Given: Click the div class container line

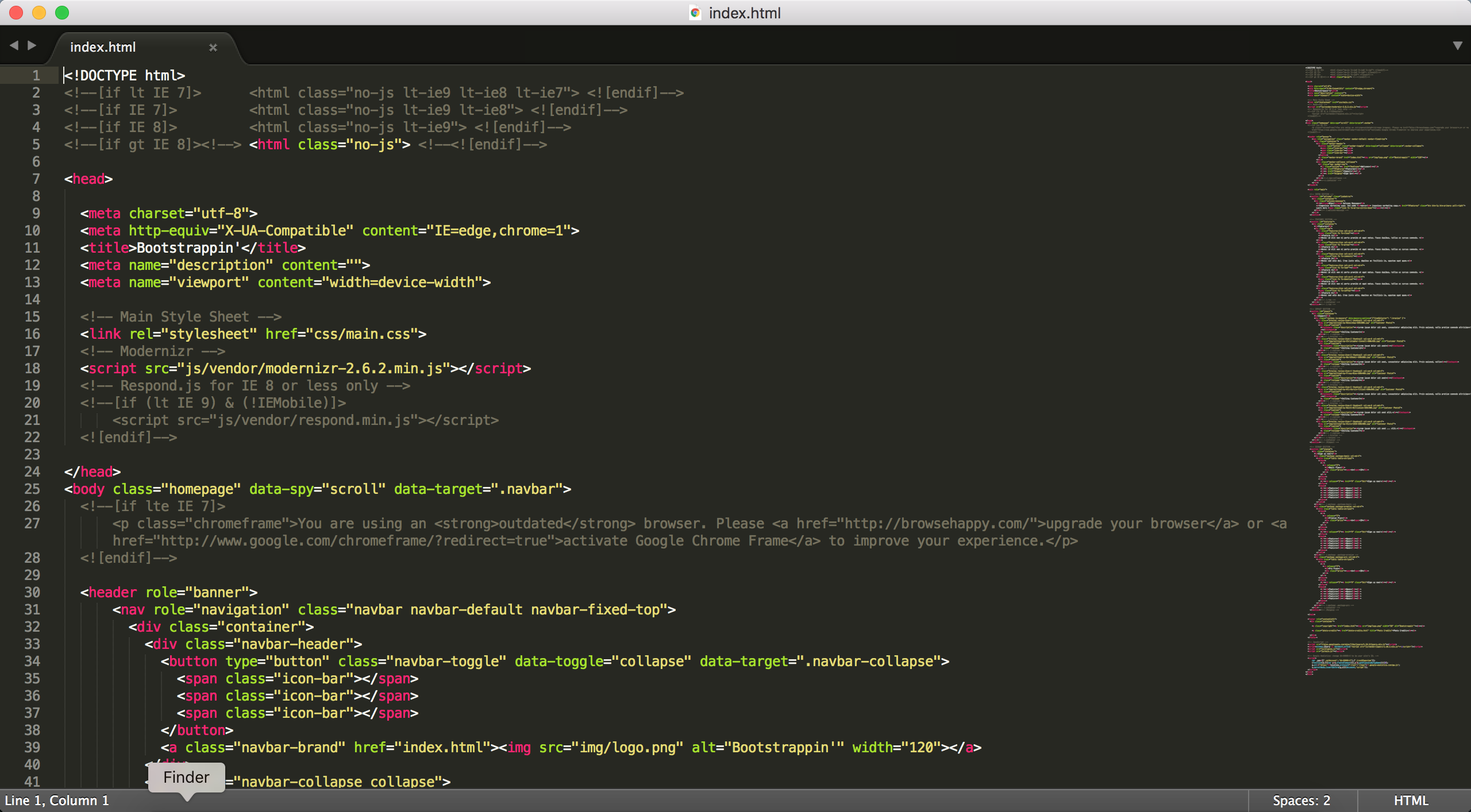Looking at the screenshot, I should [221, 627].
